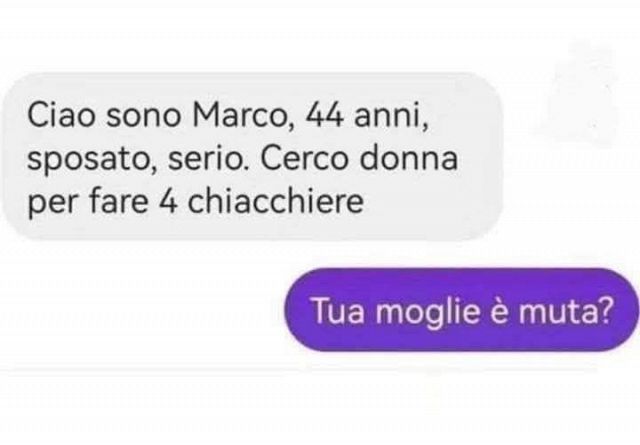
Task: Tap the purple reply bubble
Action: pyautogui.click(x=462, y=310)
